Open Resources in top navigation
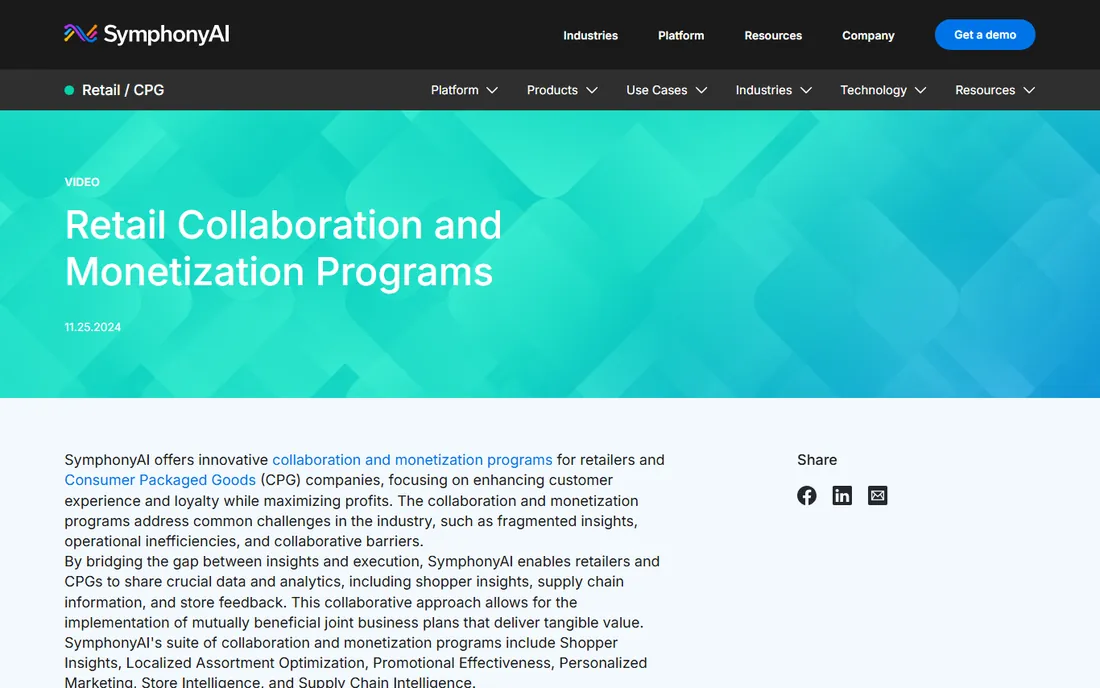 773,35
